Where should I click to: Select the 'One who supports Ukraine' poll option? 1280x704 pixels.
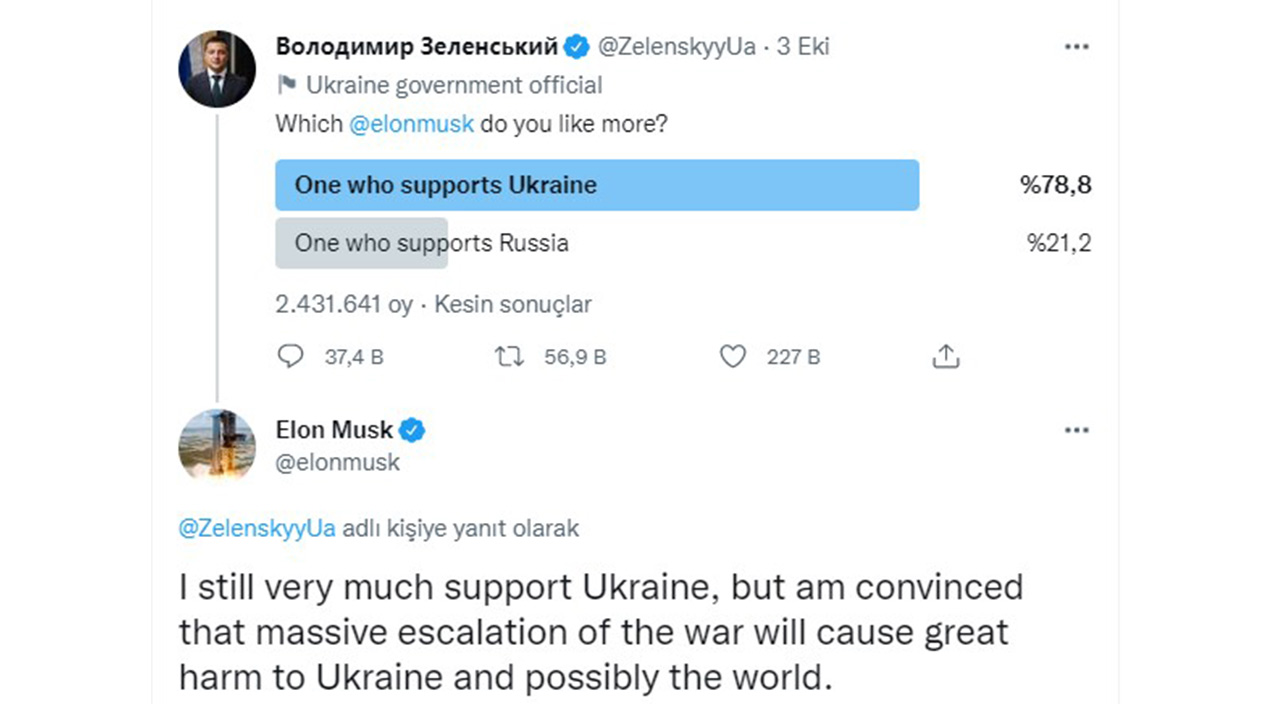[x=597, y=185]
